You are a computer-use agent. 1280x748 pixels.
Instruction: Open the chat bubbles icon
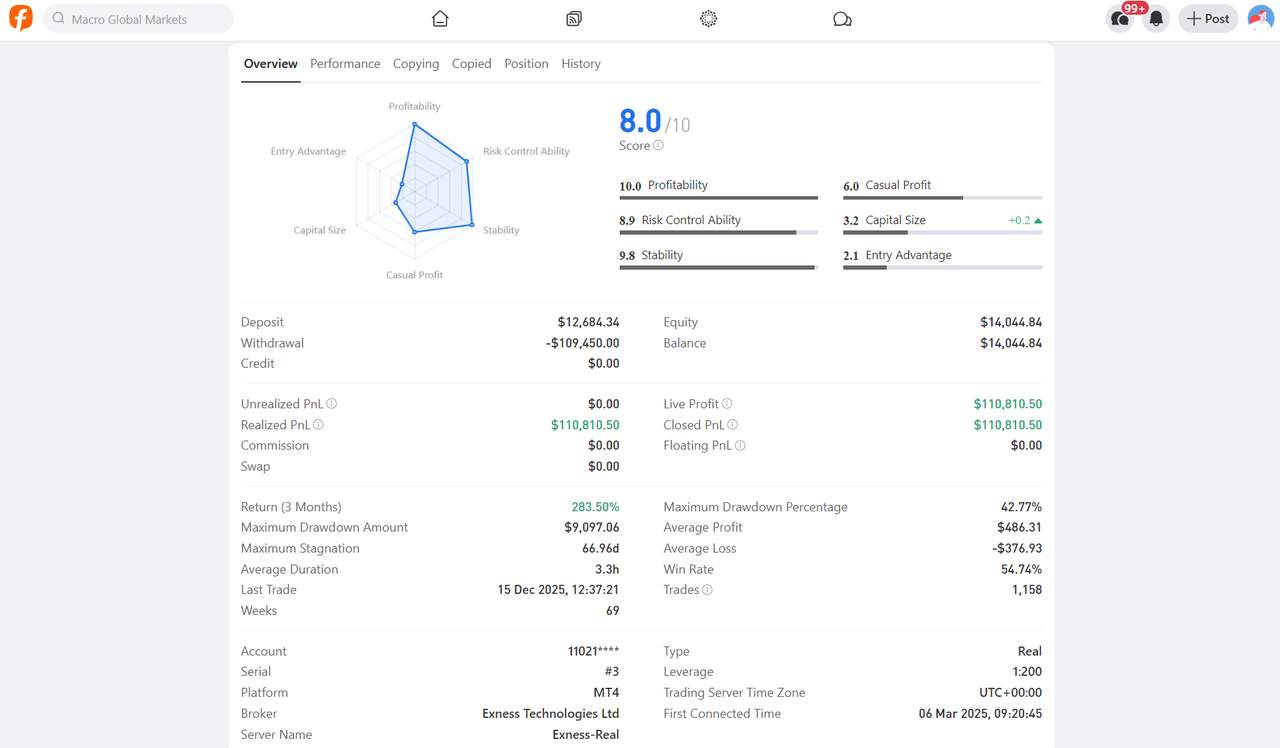842,18
